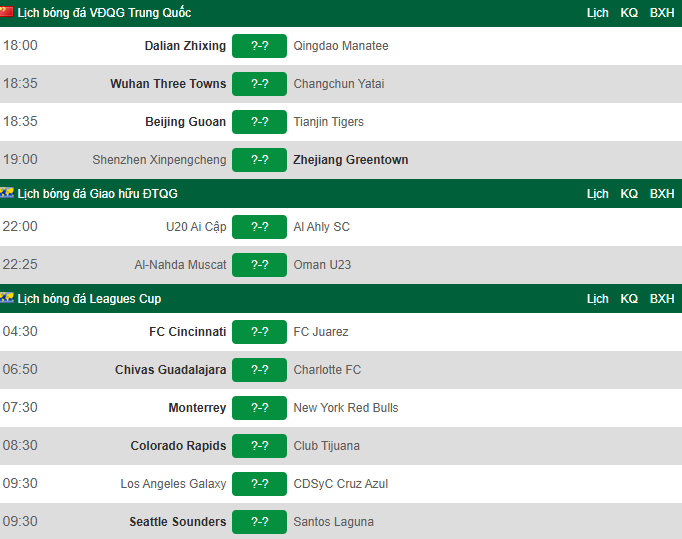Click the Leagues Cup section icon
The height and width of the screenshot is (539, 682).
coord(7,298)
